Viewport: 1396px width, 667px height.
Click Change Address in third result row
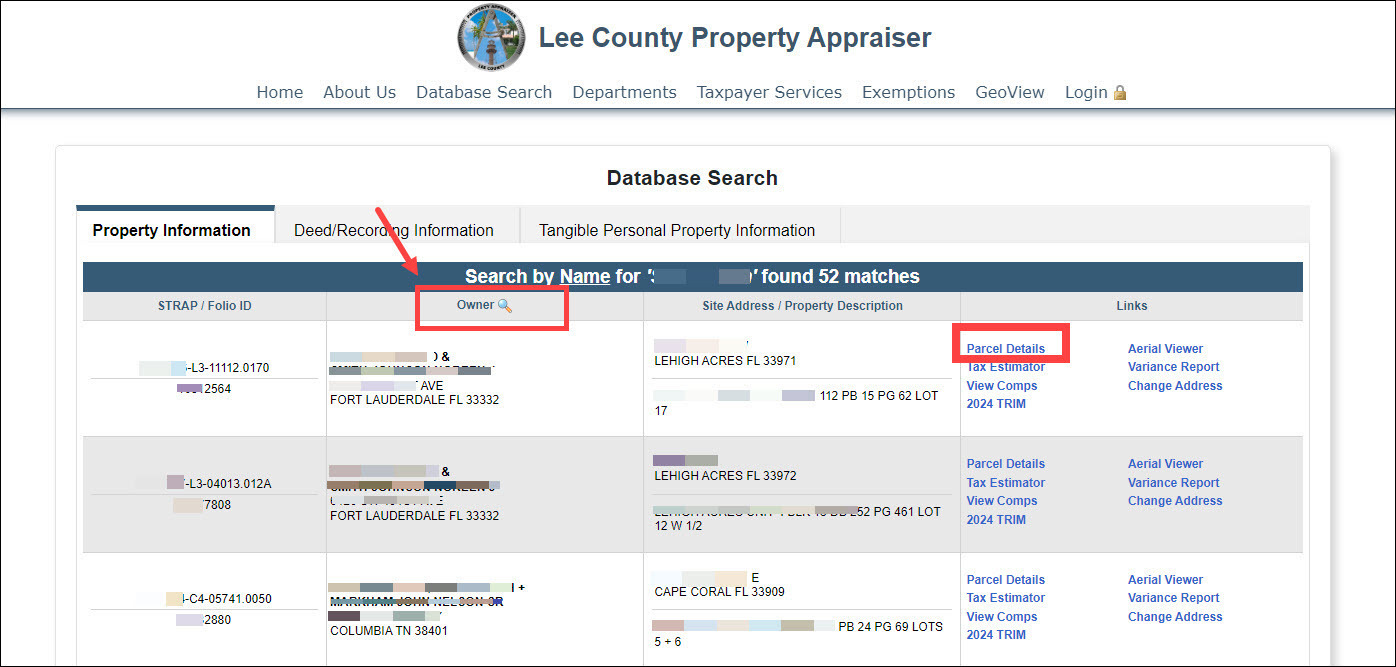1175,617
